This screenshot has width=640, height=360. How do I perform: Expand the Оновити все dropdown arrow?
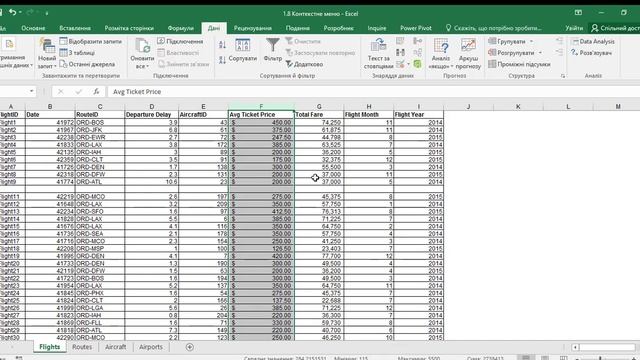tap(147, 66)
